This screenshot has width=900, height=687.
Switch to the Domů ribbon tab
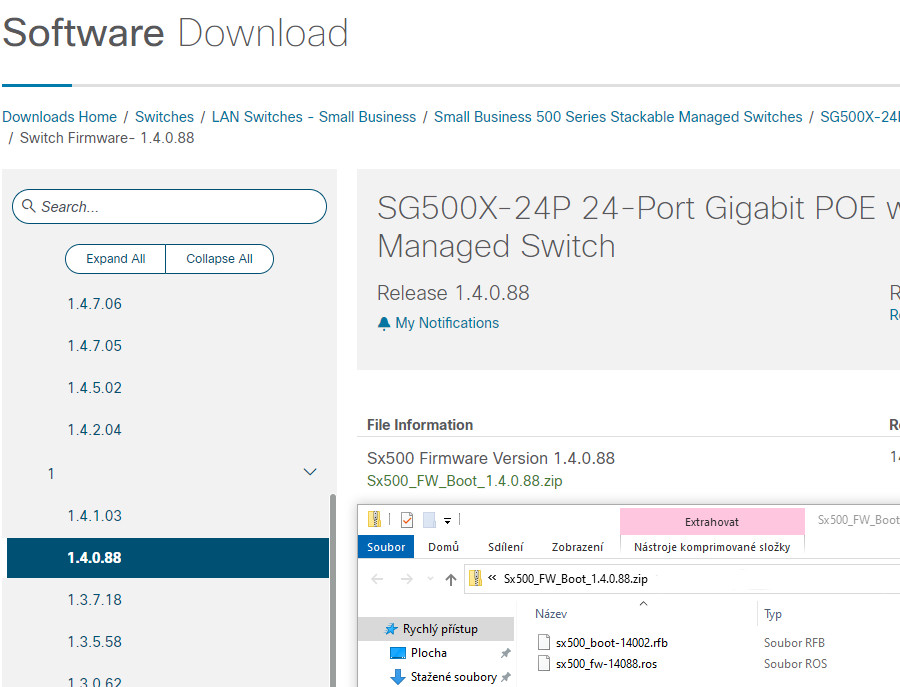point(444,547)
